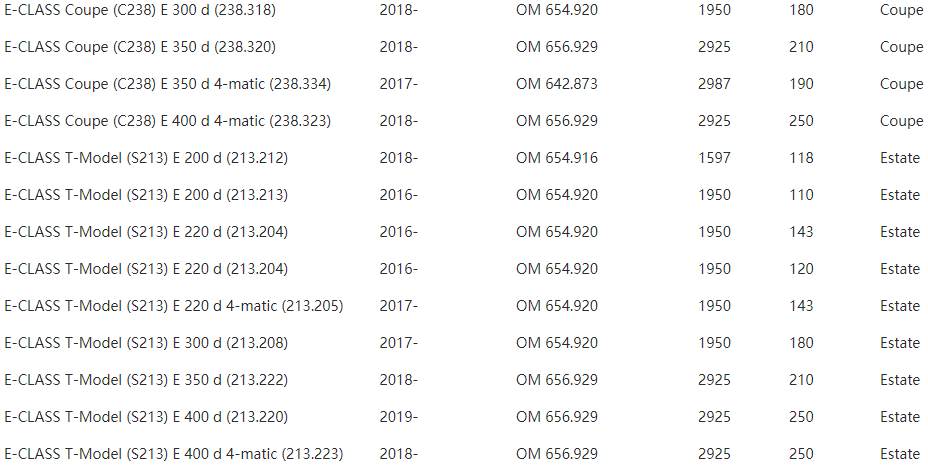The width and height of the screenshot is (928, 473).
Task: Select T-Model E 400 d (213.220)
Action: tap(464, 417)
